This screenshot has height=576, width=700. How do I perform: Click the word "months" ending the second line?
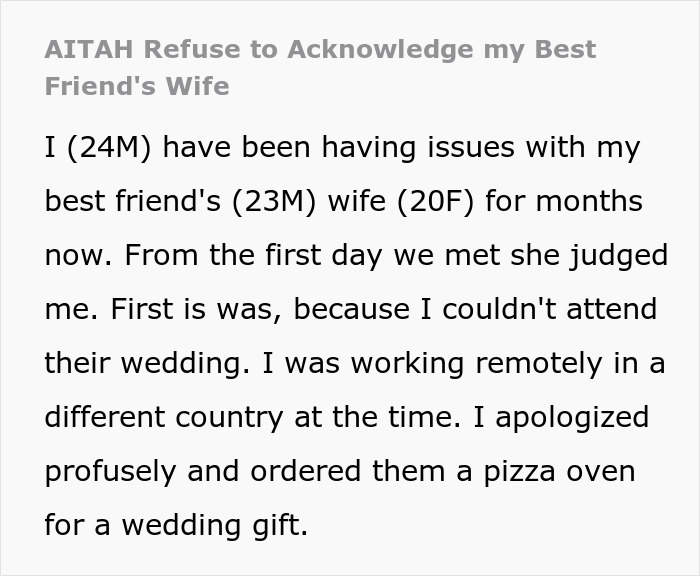(589, 201)
